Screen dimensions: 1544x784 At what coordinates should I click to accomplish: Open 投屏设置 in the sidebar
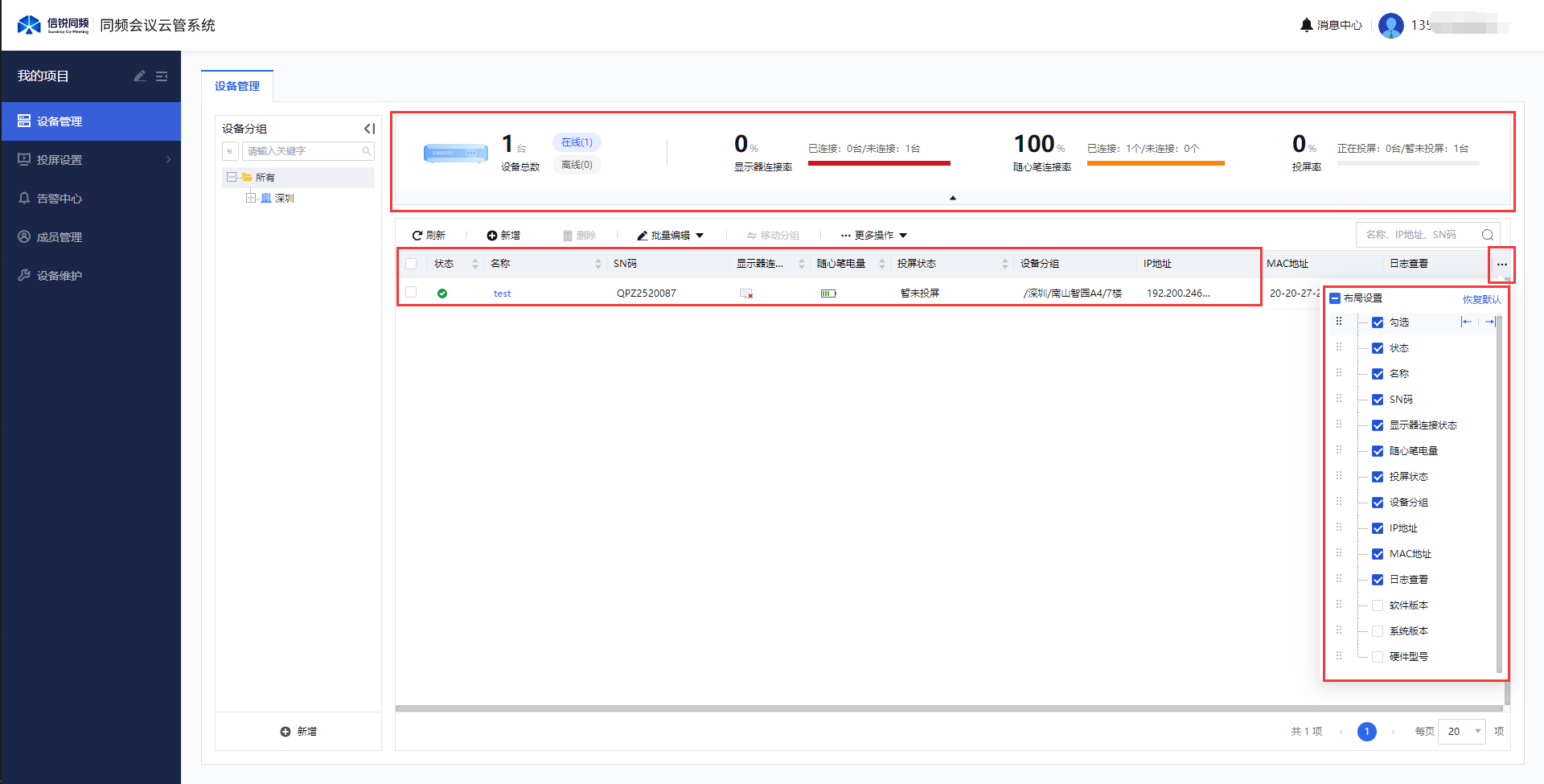pyautogui.click(x=60, y=160)
